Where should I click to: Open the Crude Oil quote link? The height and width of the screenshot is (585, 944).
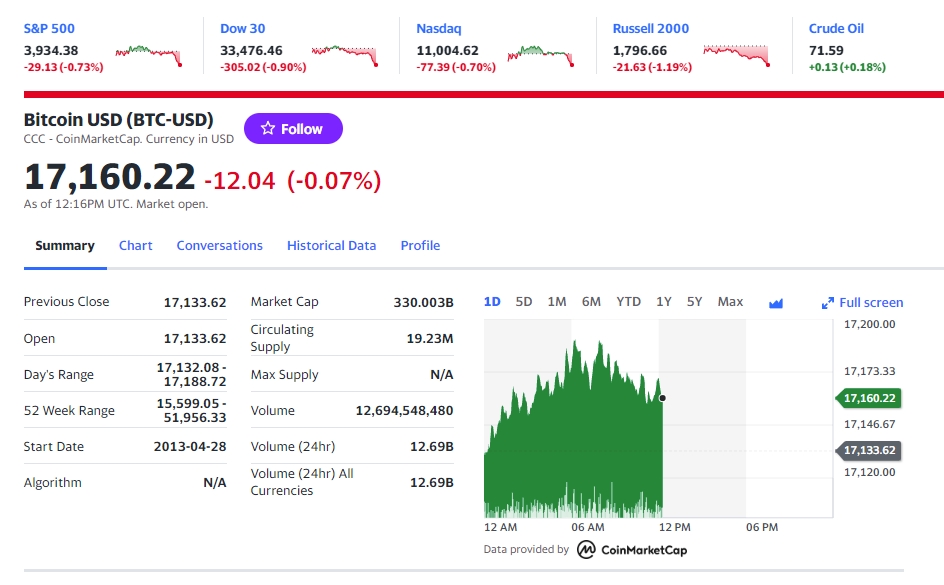pyautogui.click(x=836, y=28)
